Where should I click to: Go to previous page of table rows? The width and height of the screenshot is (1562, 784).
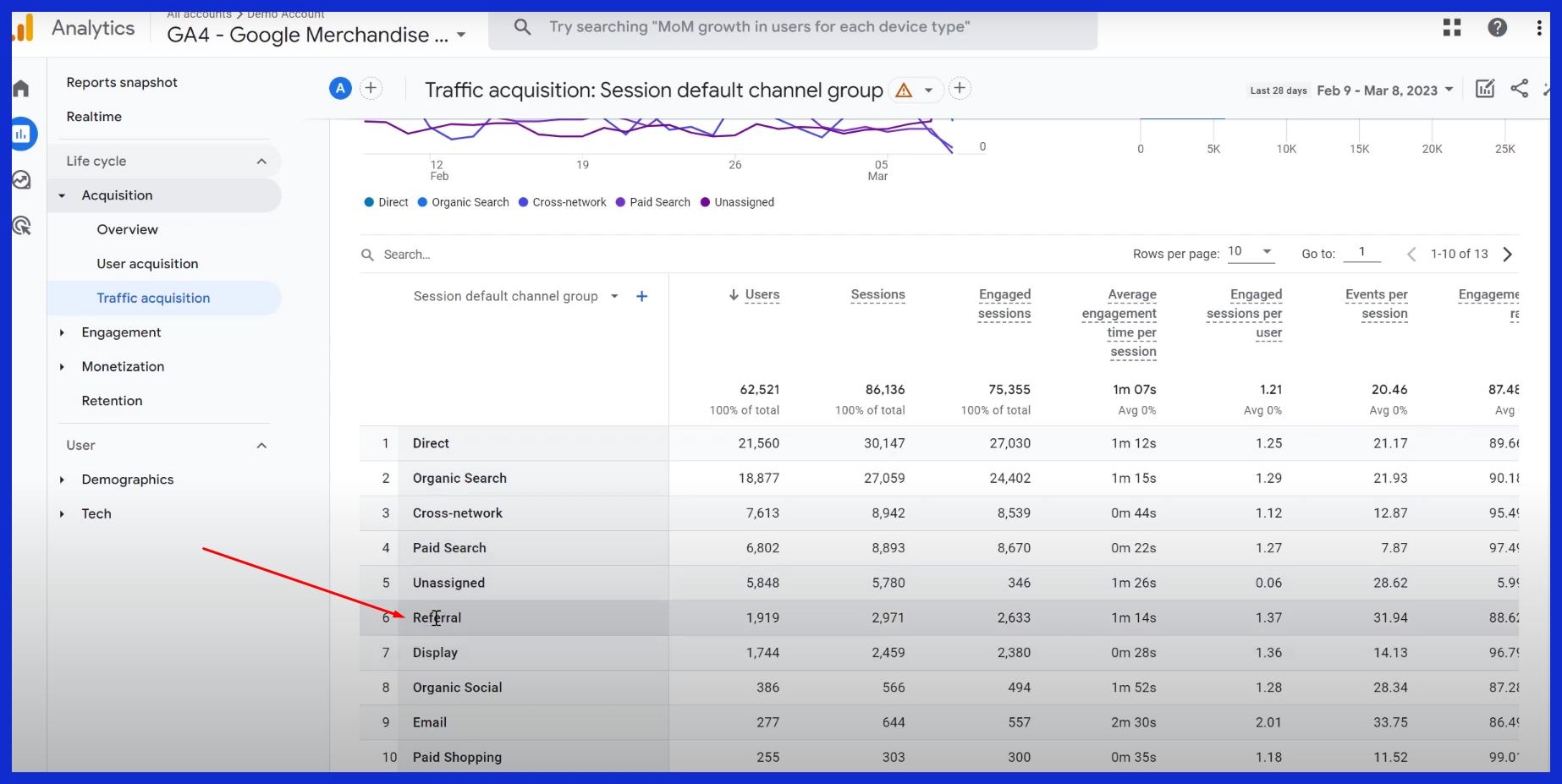tap(1411, 254)
